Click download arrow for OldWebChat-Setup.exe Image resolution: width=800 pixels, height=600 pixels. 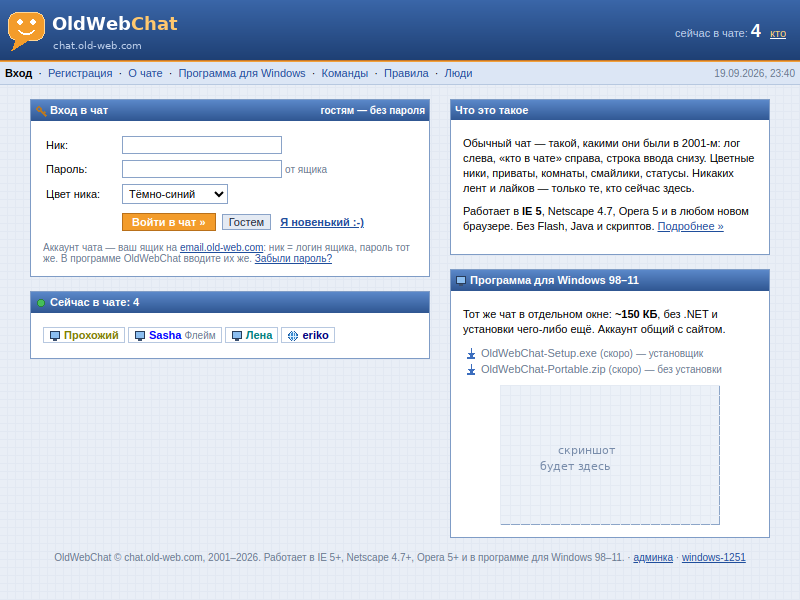(471, 354)
